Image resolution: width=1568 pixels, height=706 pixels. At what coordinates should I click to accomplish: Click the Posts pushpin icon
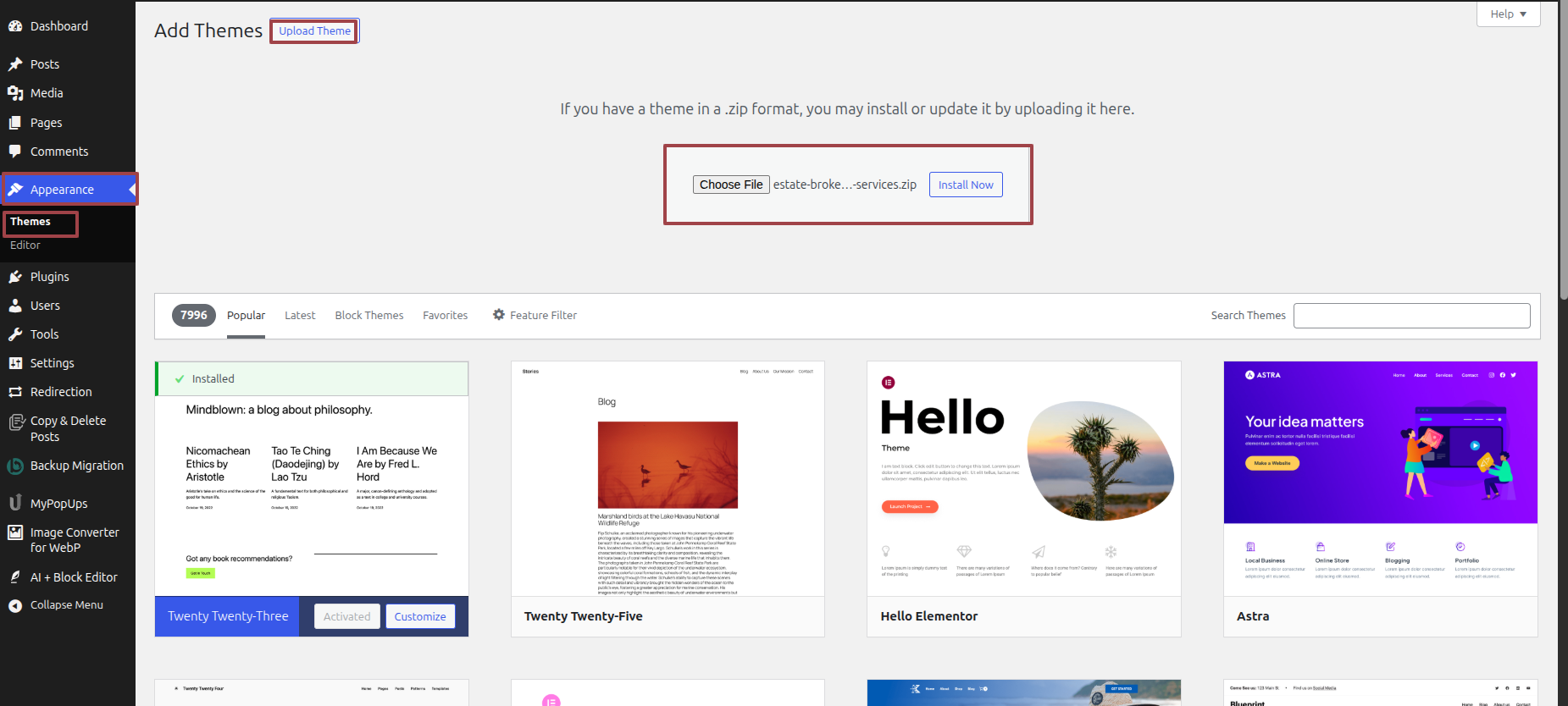click(x=15, y=64)
